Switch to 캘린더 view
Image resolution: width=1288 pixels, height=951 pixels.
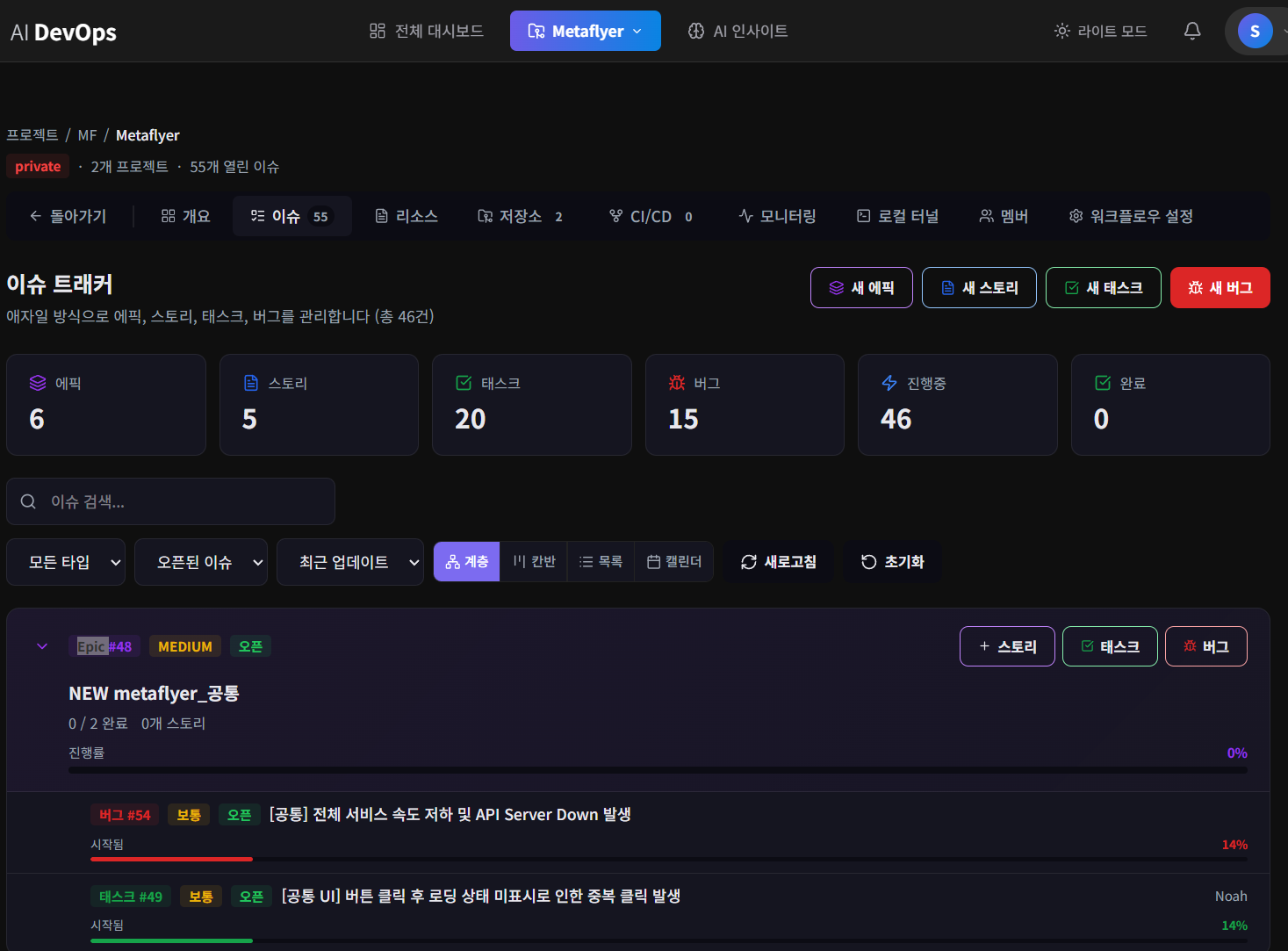point(674,562)
